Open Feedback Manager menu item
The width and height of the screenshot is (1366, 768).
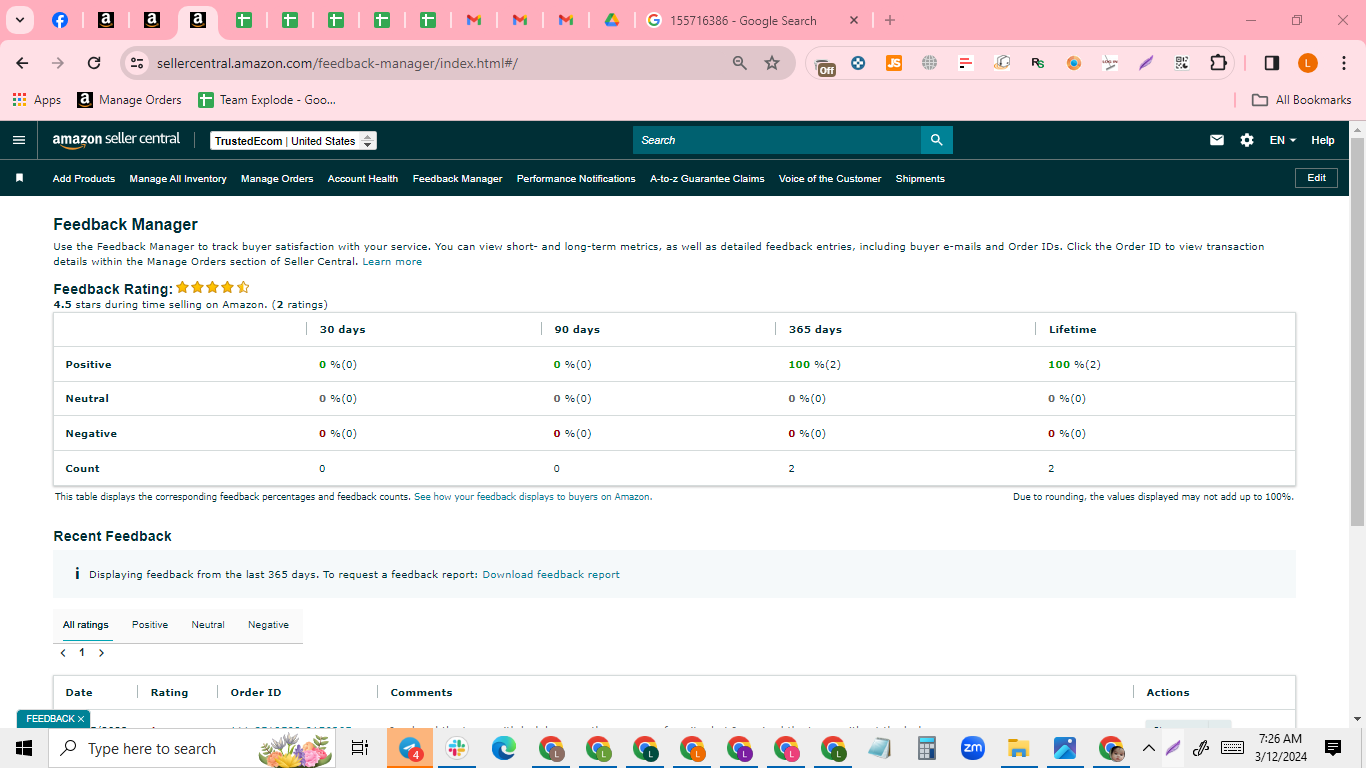click(458, 179)
